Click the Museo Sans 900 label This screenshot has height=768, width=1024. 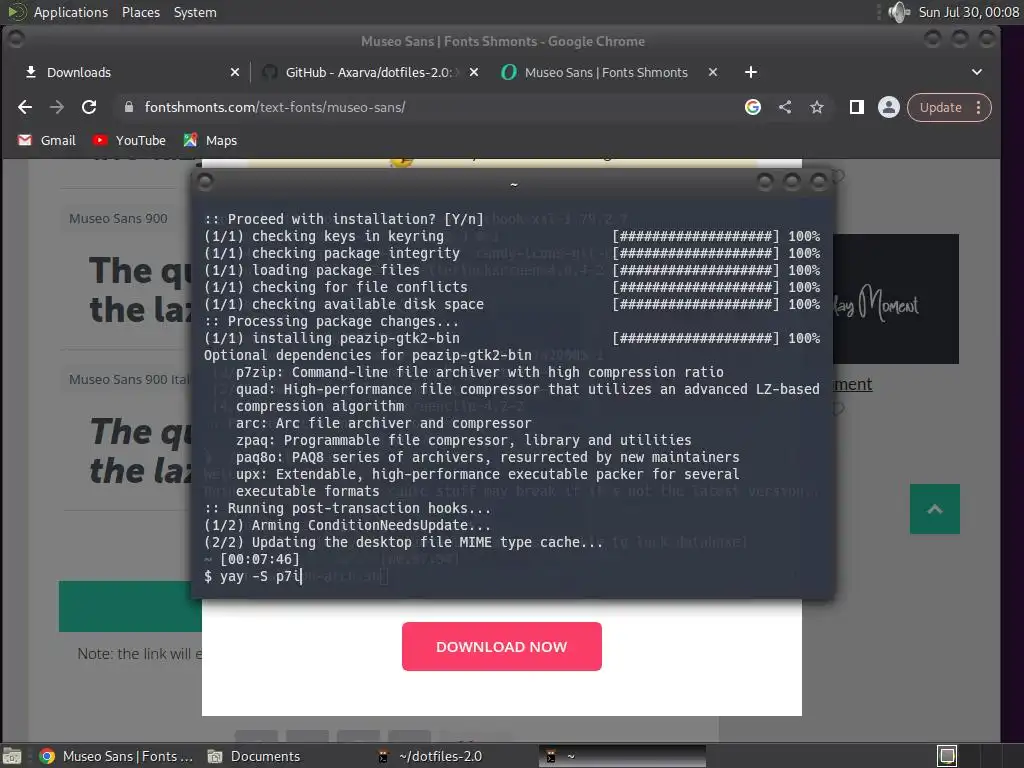pos(118,218)
